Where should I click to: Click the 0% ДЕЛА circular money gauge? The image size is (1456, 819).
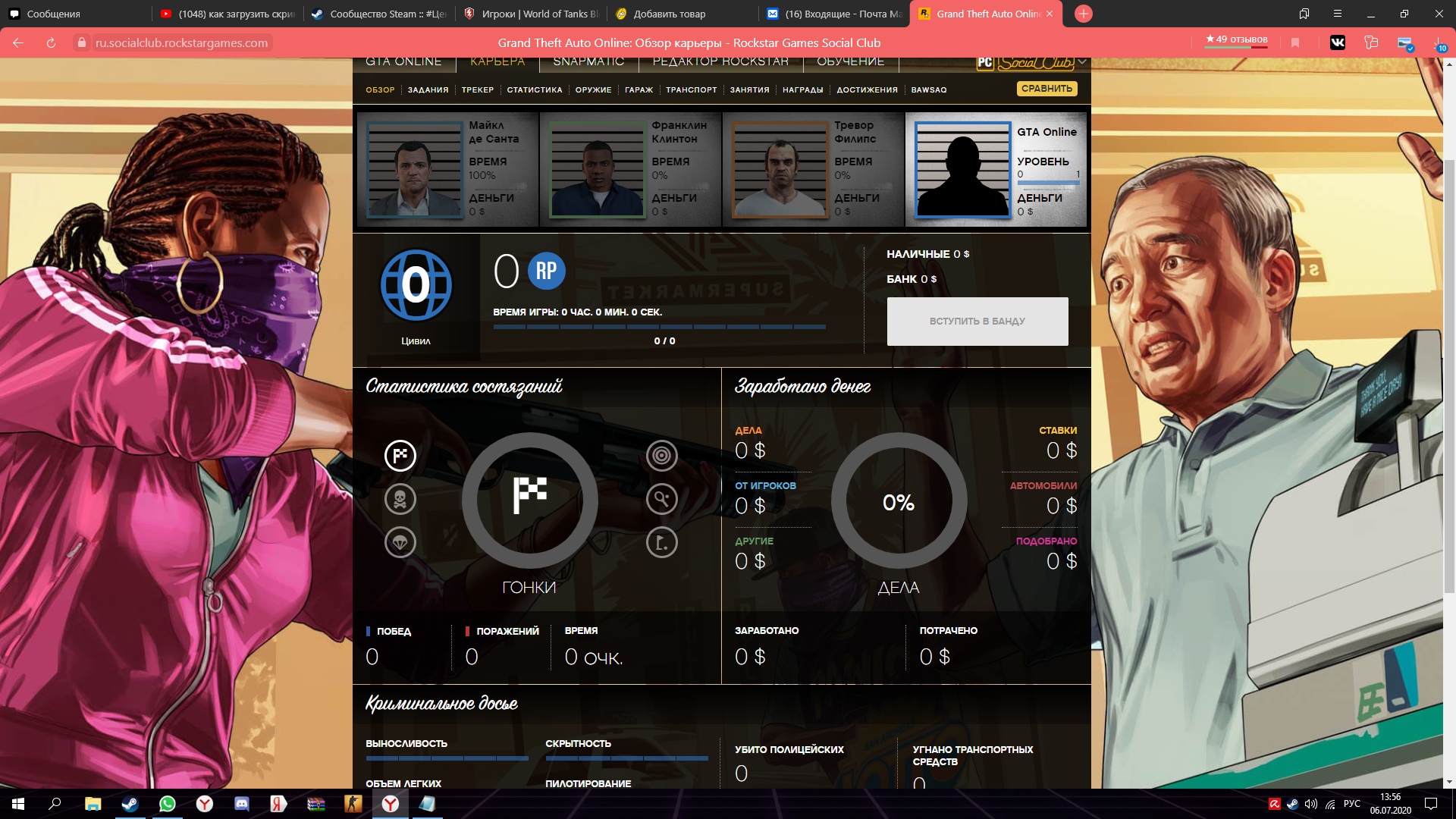[899, 500]
